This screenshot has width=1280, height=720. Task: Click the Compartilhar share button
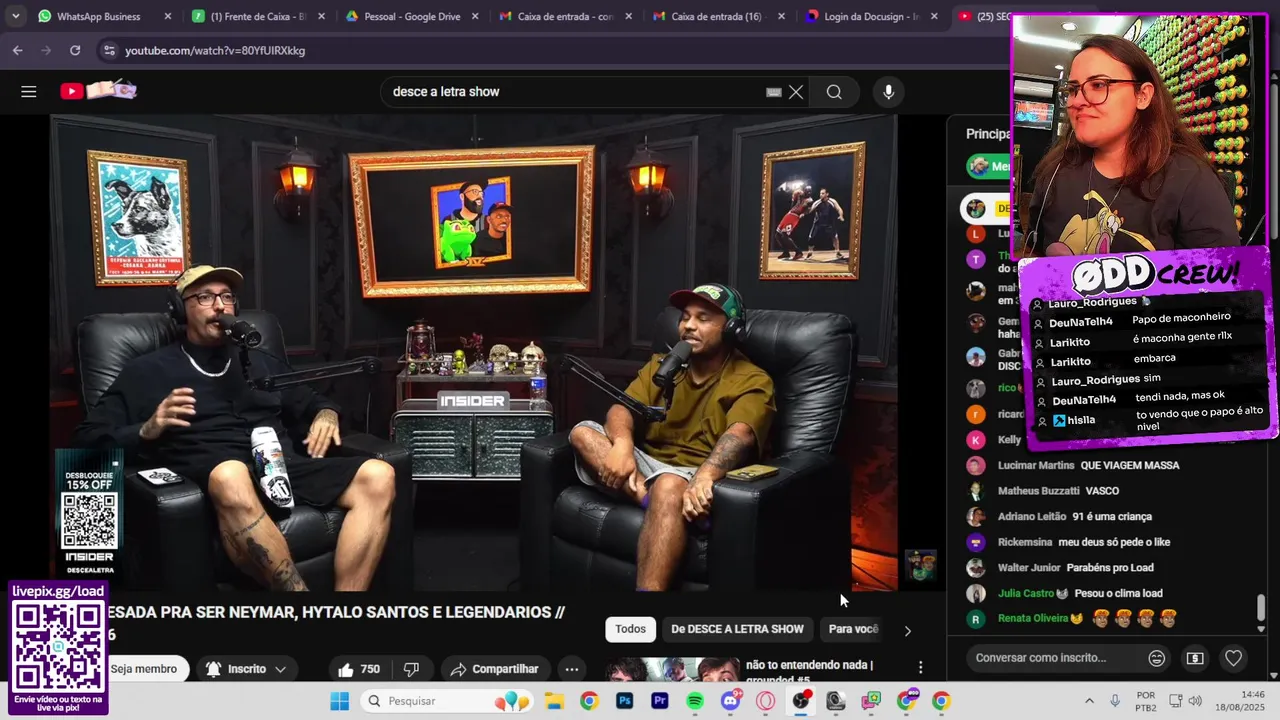[495, 669]
